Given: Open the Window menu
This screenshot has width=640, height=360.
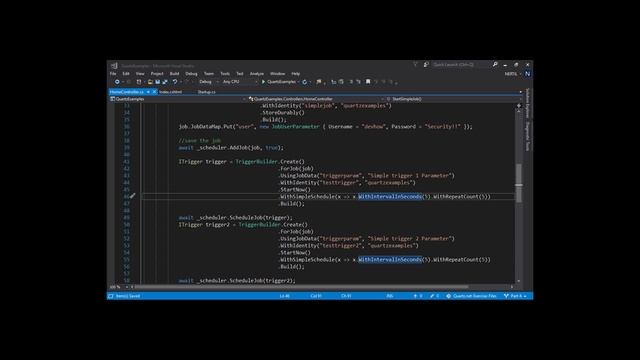Looking at the screenshot, I should pyautogui.click(x=278, y=74).
